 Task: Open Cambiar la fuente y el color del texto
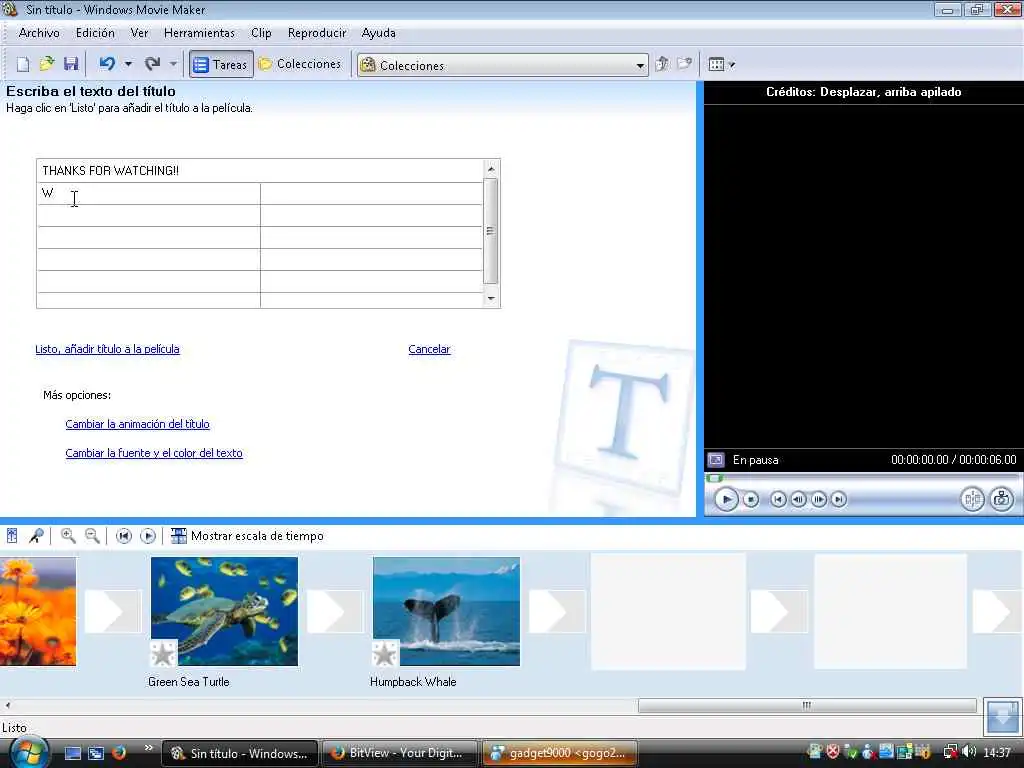point(153,453)
